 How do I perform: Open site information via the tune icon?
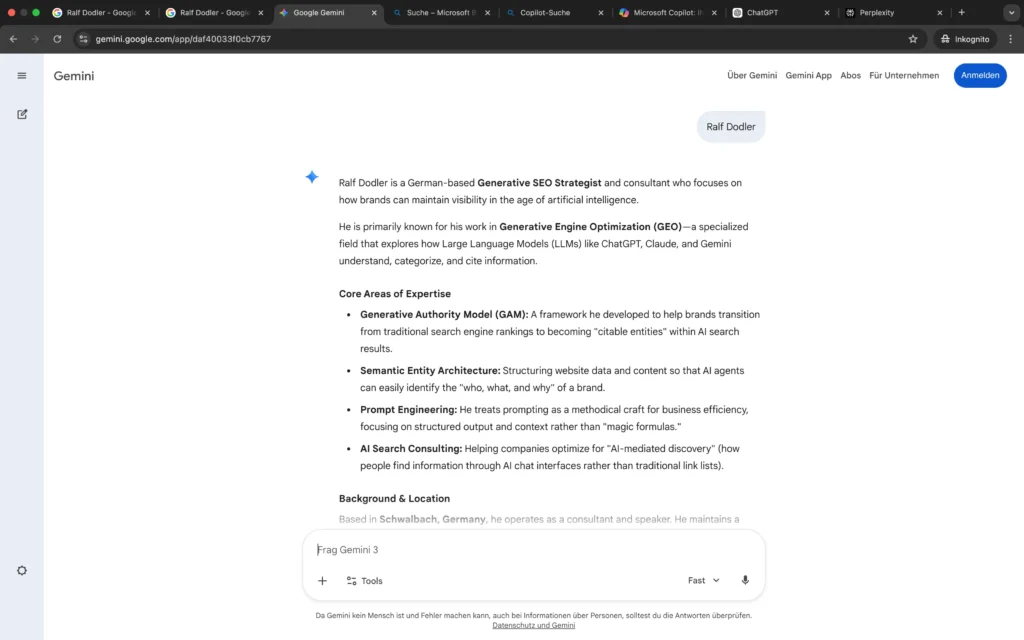point(84,39)
